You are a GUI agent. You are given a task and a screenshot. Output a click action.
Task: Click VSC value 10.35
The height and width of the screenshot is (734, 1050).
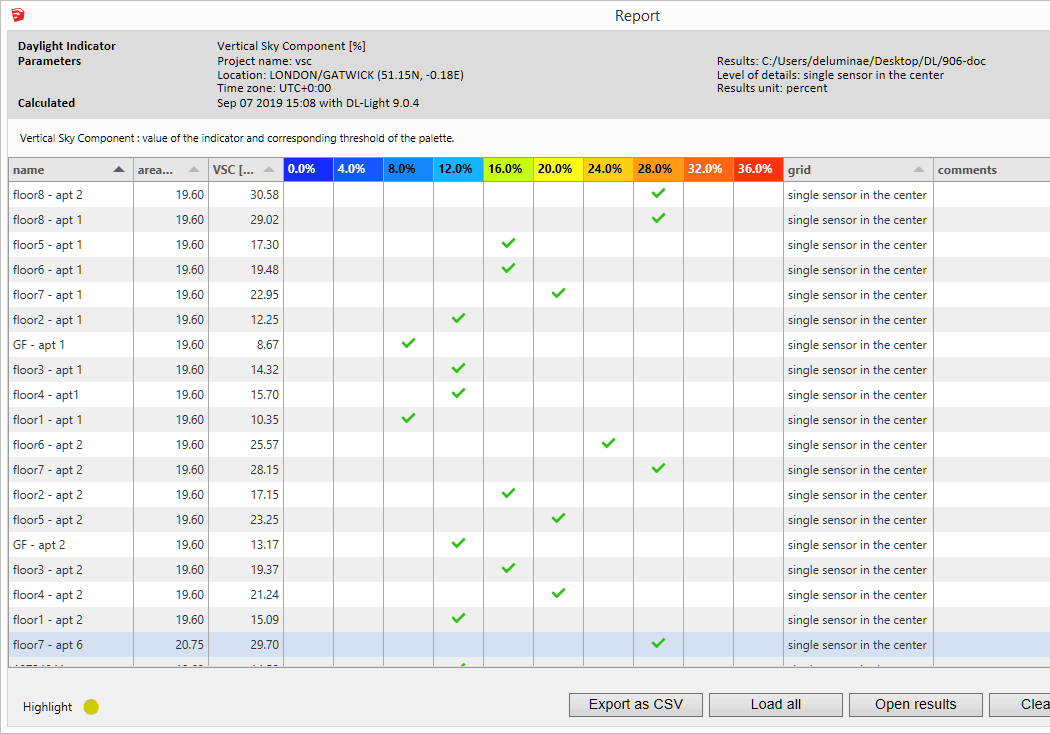265,420
